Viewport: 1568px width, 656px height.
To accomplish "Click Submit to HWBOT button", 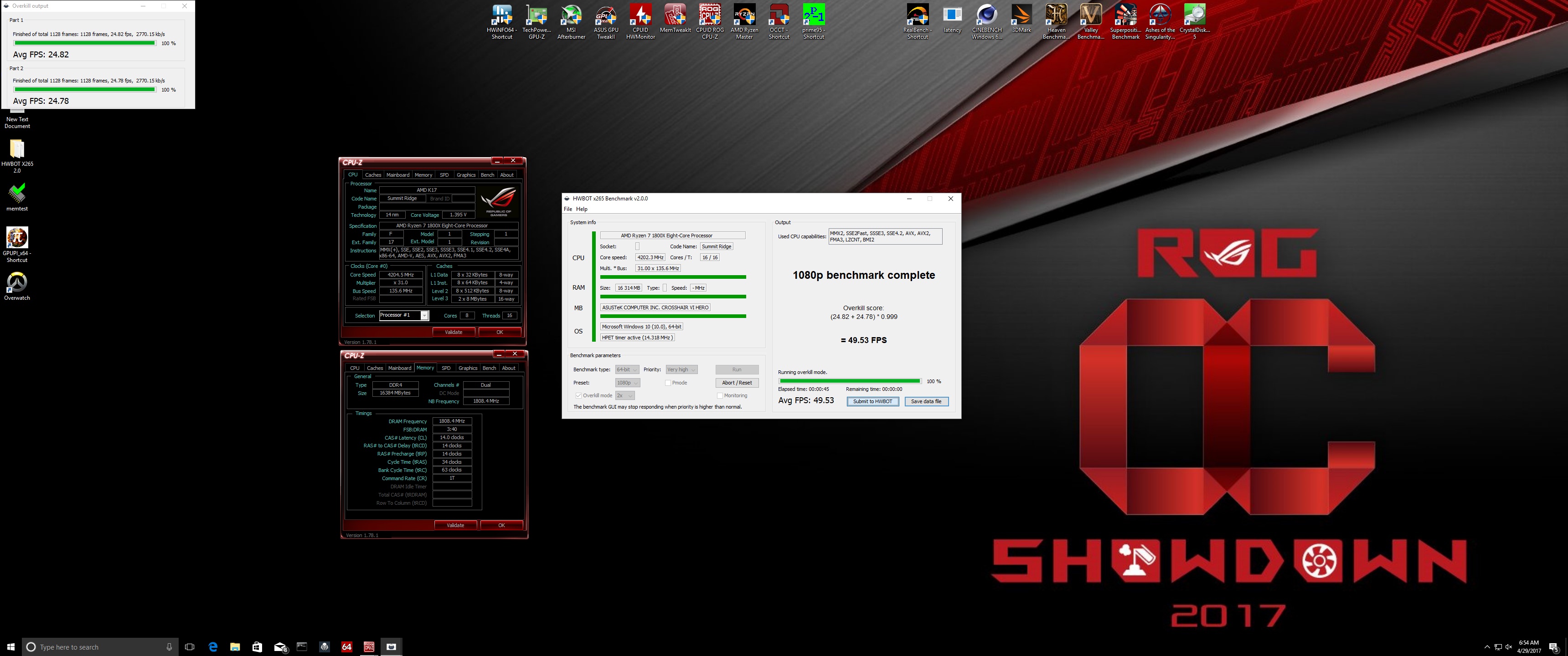I will (x=872, y=402).
